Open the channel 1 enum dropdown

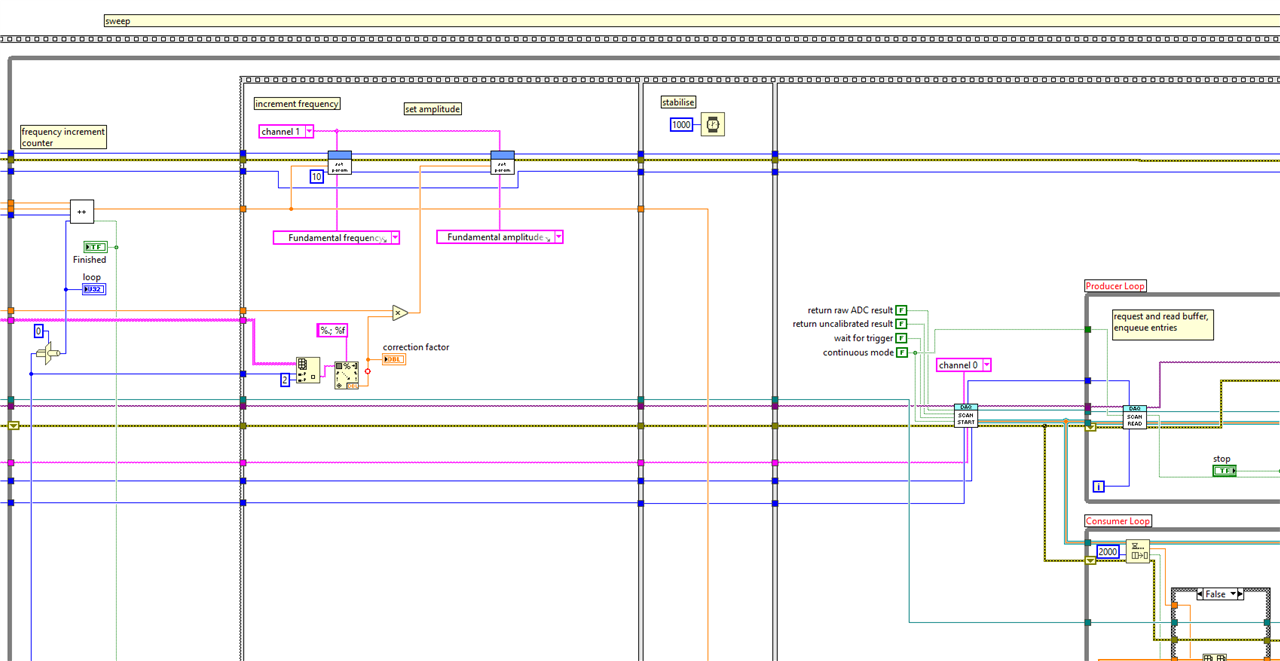pos(309,131)
